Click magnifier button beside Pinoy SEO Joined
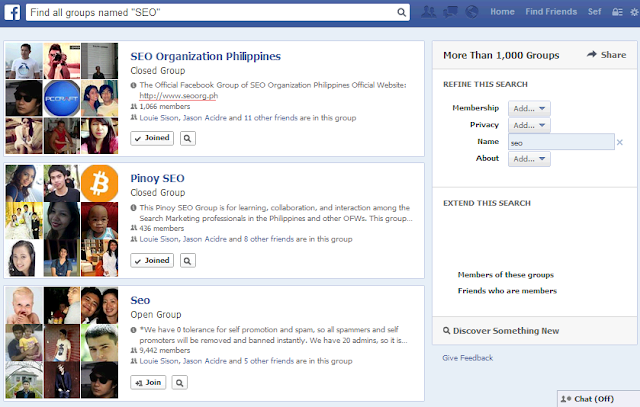 coord(187,260)
